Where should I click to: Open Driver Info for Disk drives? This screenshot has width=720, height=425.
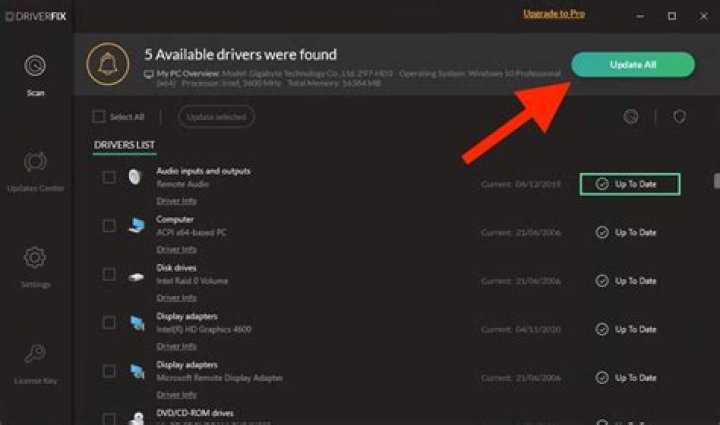tap(176, 298)
